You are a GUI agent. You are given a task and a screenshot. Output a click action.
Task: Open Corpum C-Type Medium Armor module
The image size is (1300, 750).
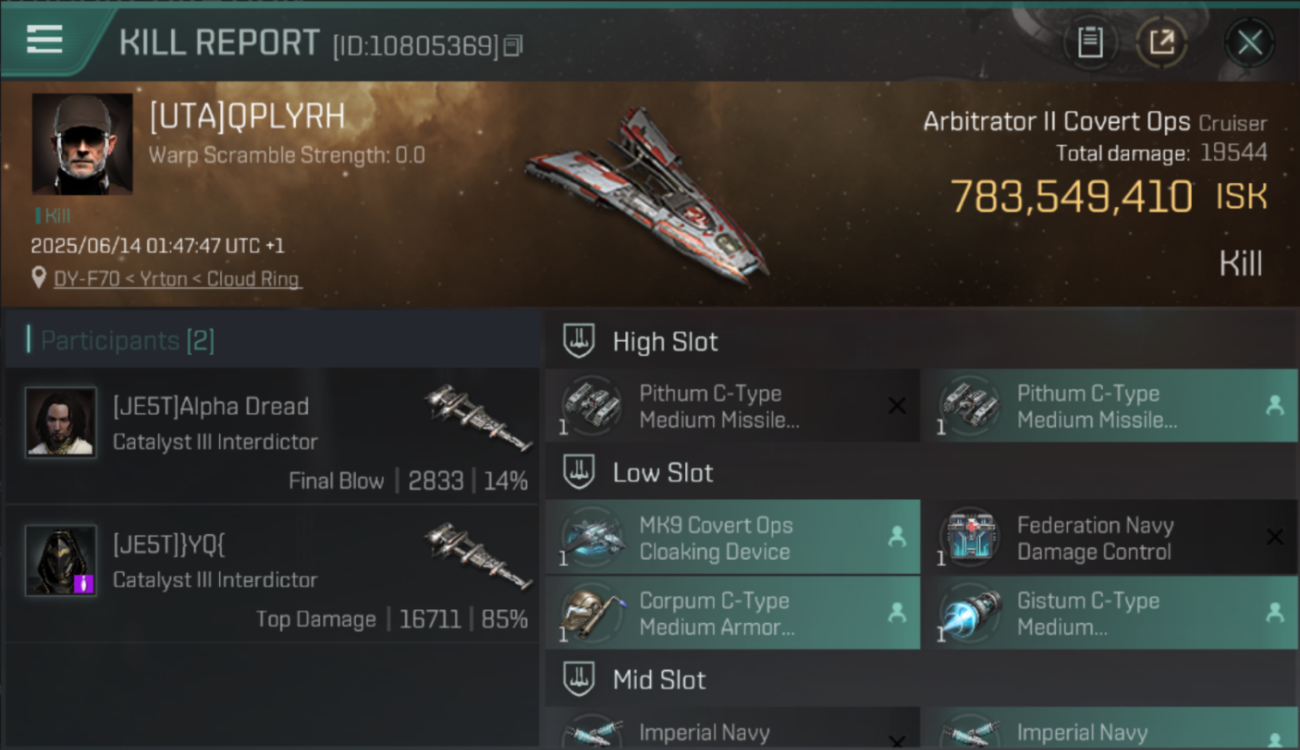[733, 613]
